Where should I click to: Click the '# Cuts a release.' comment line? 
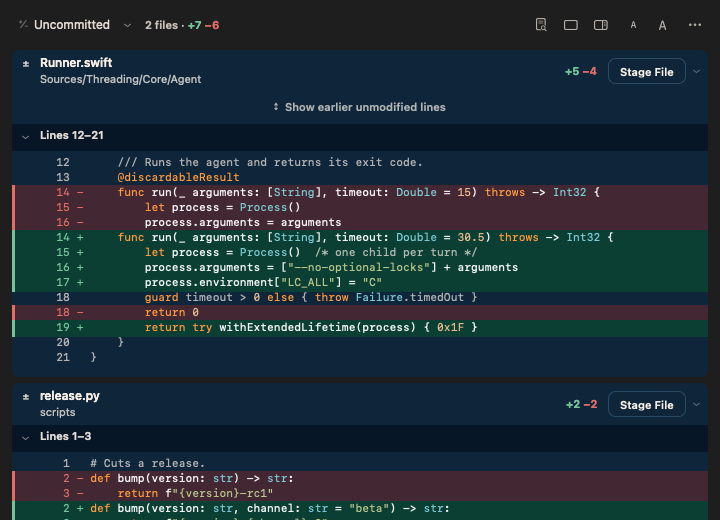pyautogui.click(x=360, y=463)
